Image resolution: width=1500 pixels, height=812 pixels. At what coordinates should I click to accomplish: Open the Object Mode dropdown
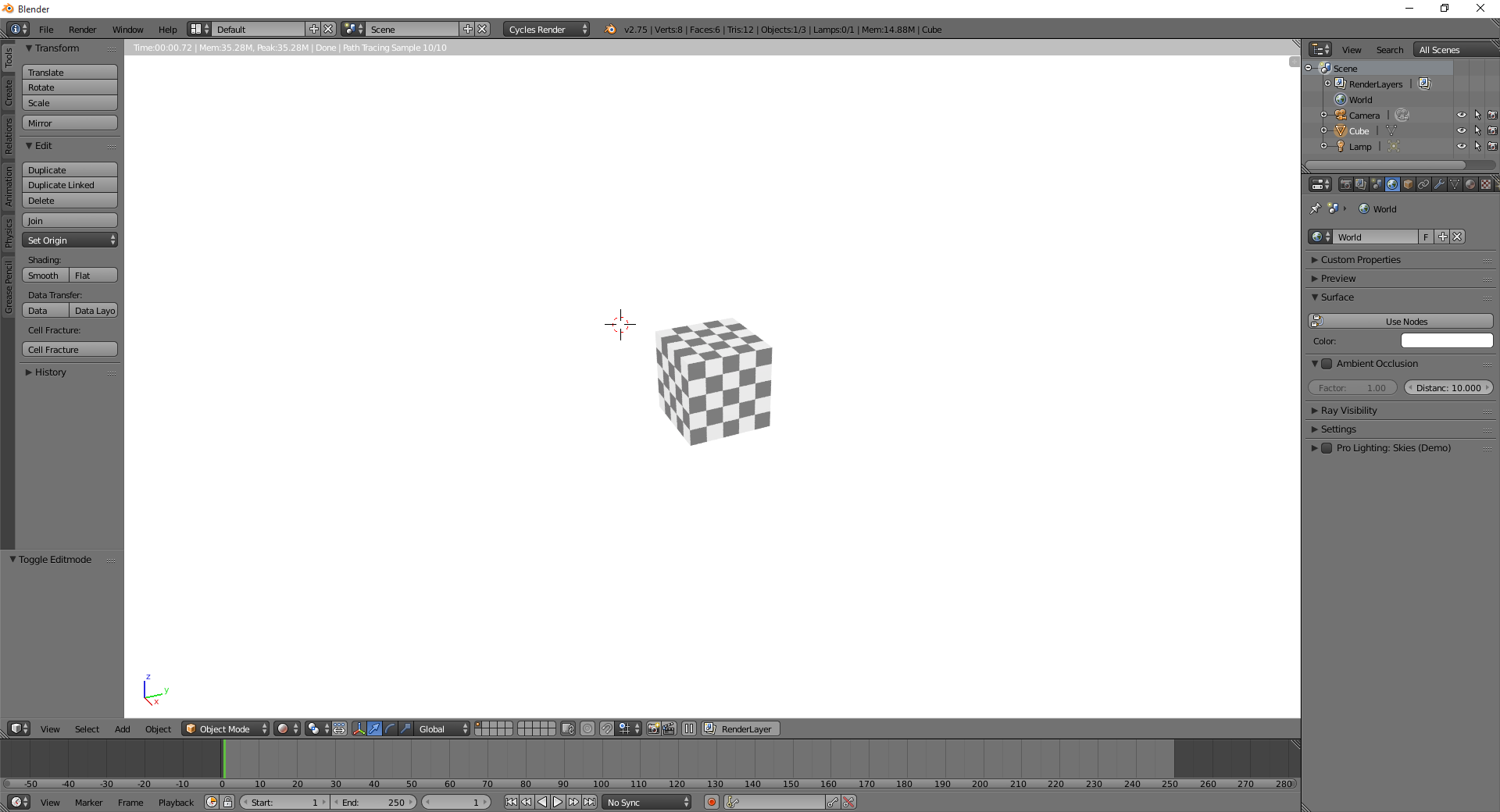(225, 728)
